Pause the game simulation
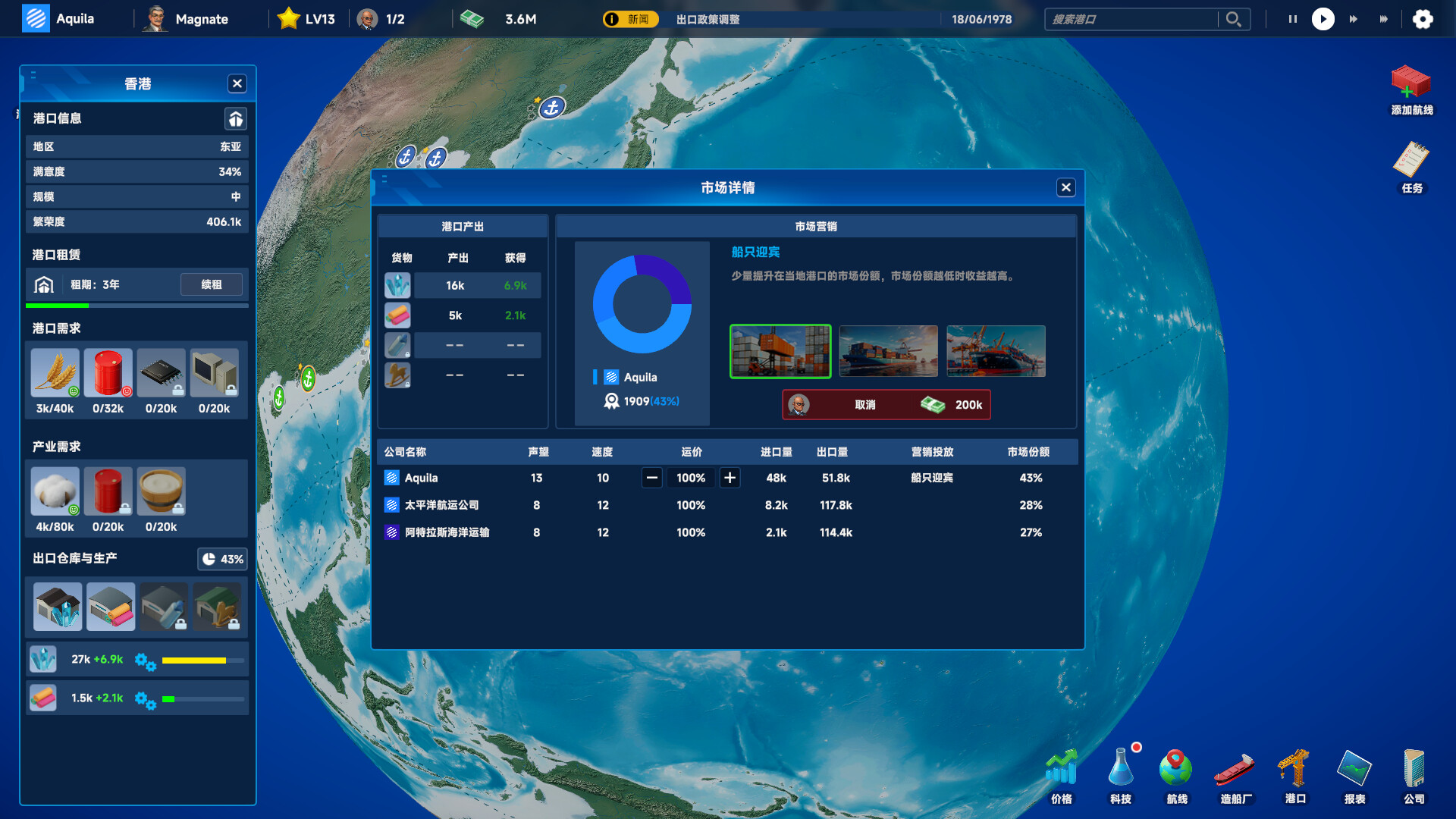Image resolution: width=1456 pixels, height=819 pixels. (1292, 19)
